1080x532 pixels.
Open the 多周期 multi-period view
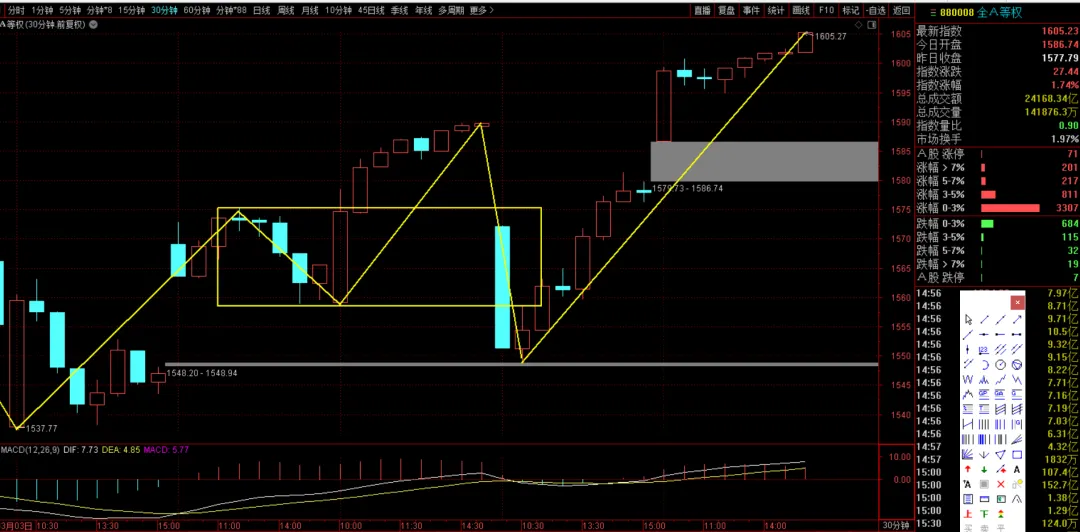coord(451,10)
